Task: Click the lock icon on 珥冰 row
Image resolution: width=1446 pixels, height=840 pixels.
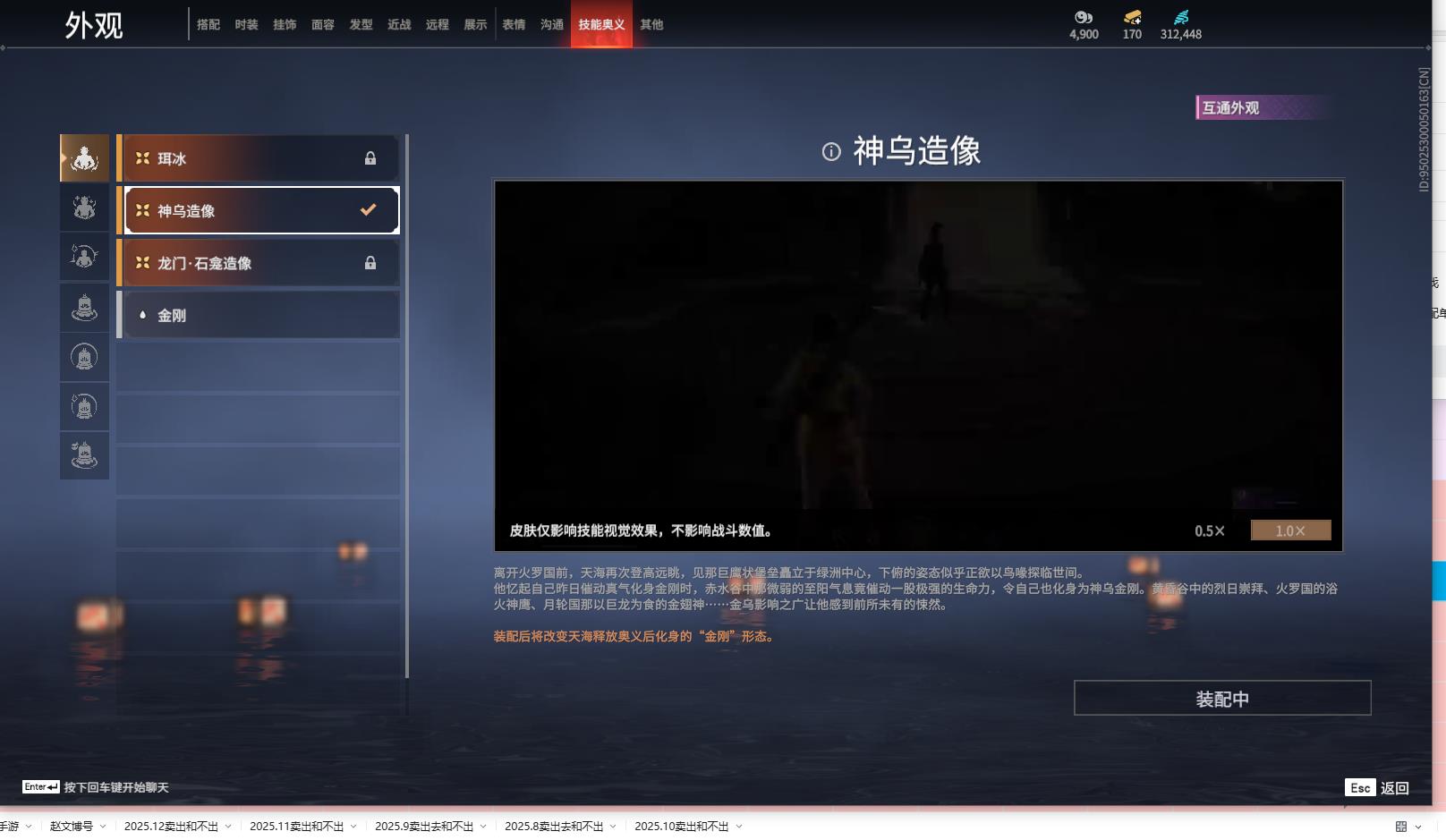Action: [x=370, y=158]
